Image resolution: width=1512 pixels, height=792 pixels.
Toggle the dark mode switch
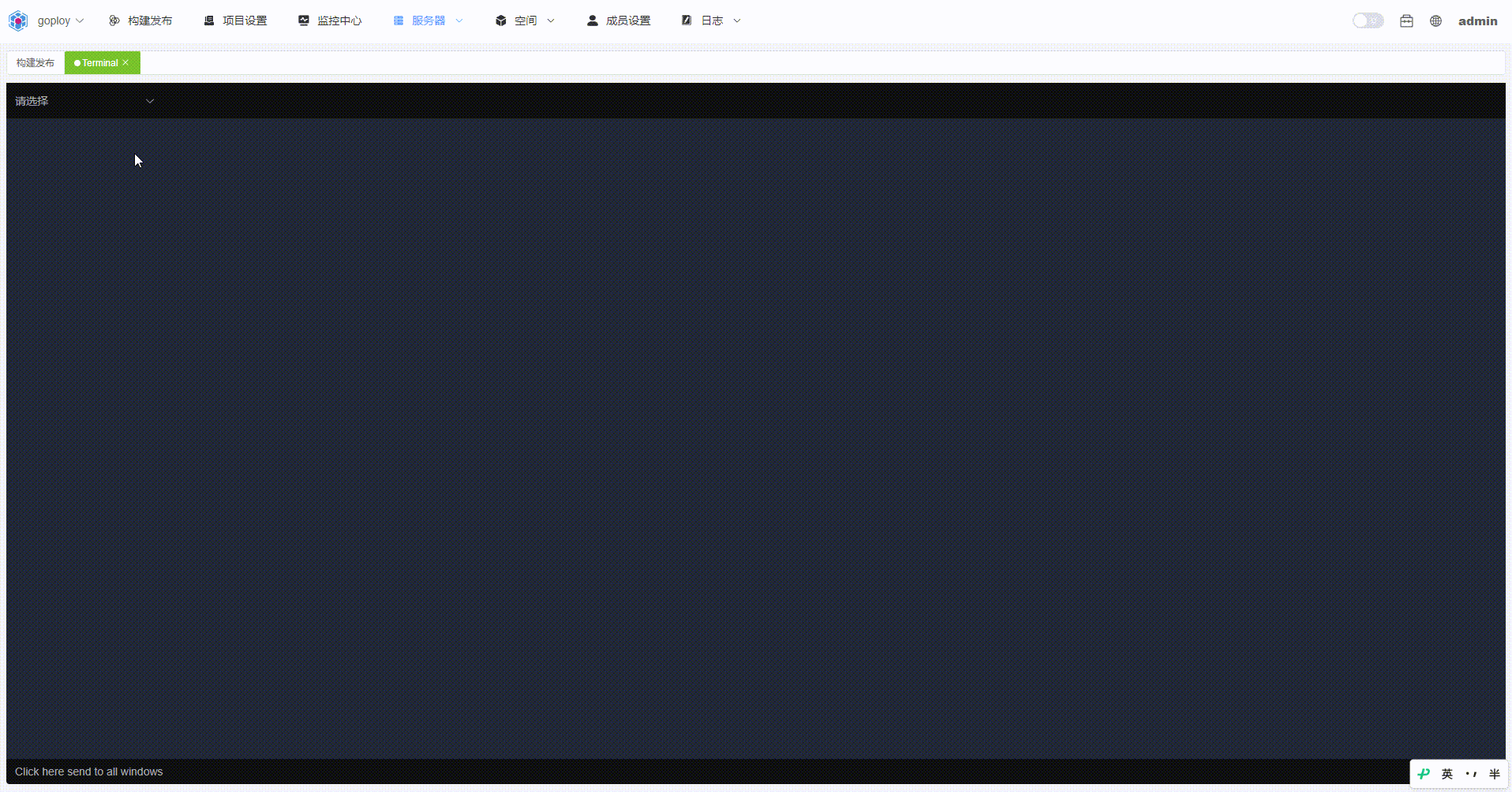1368,21
